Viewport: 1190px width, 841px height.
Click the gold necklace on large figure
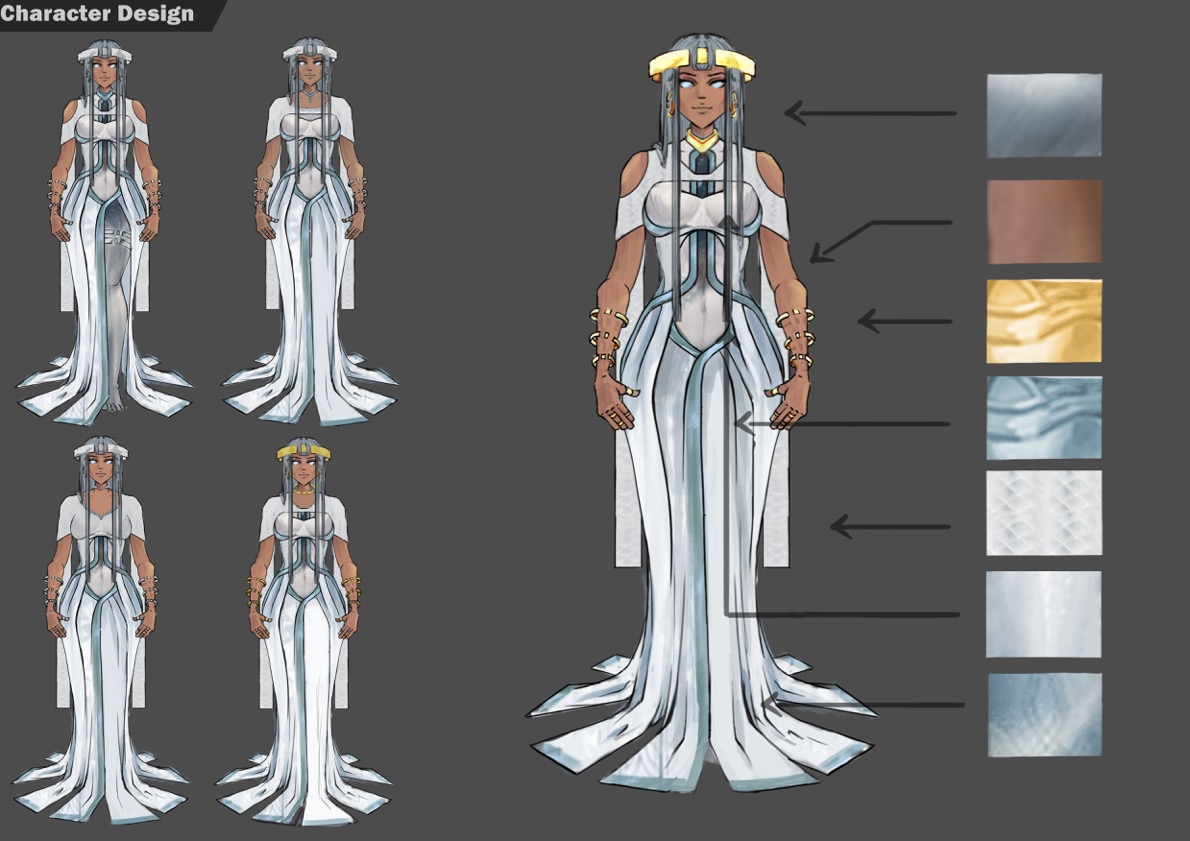703,140
